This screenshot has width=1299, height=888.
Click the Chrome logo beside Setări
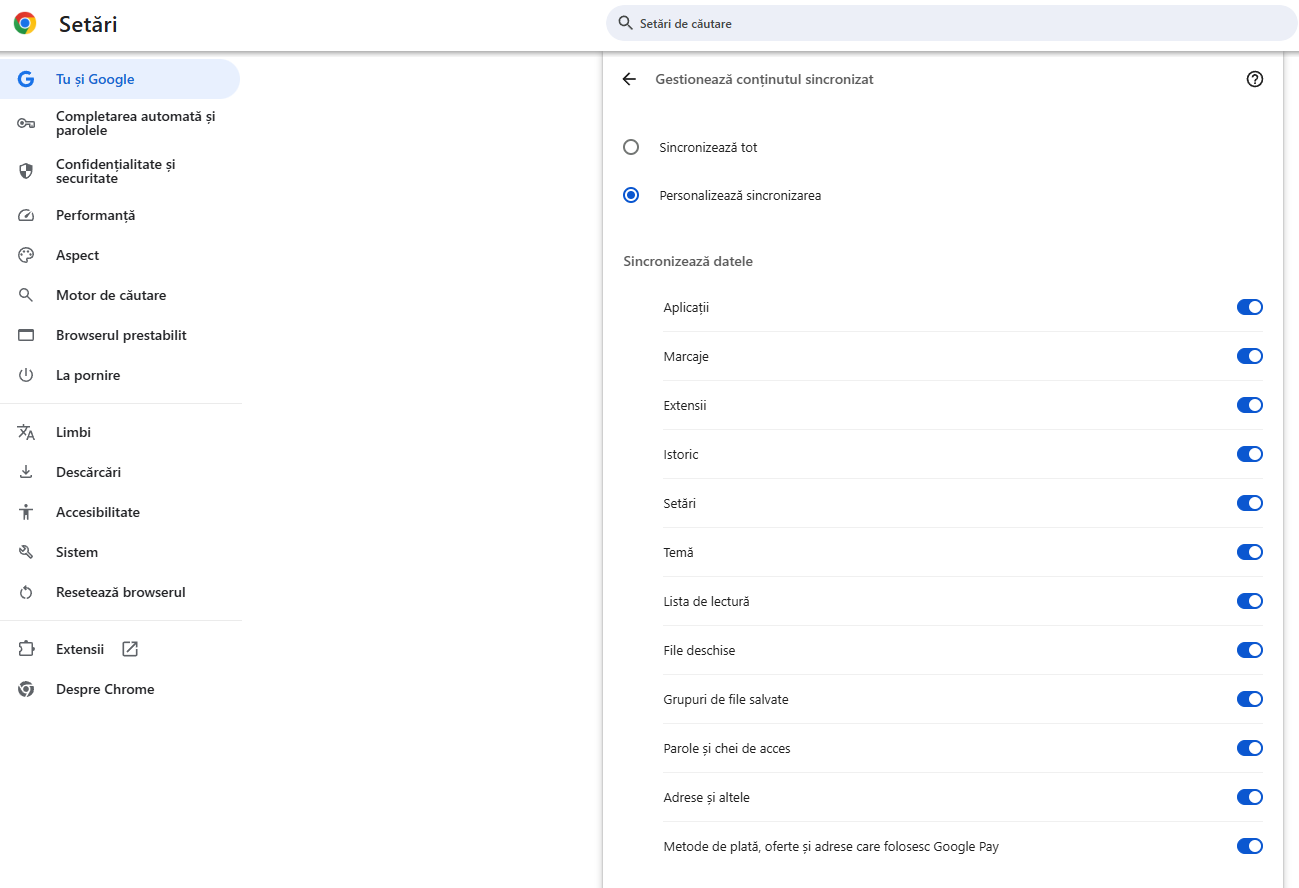[25, 24]
